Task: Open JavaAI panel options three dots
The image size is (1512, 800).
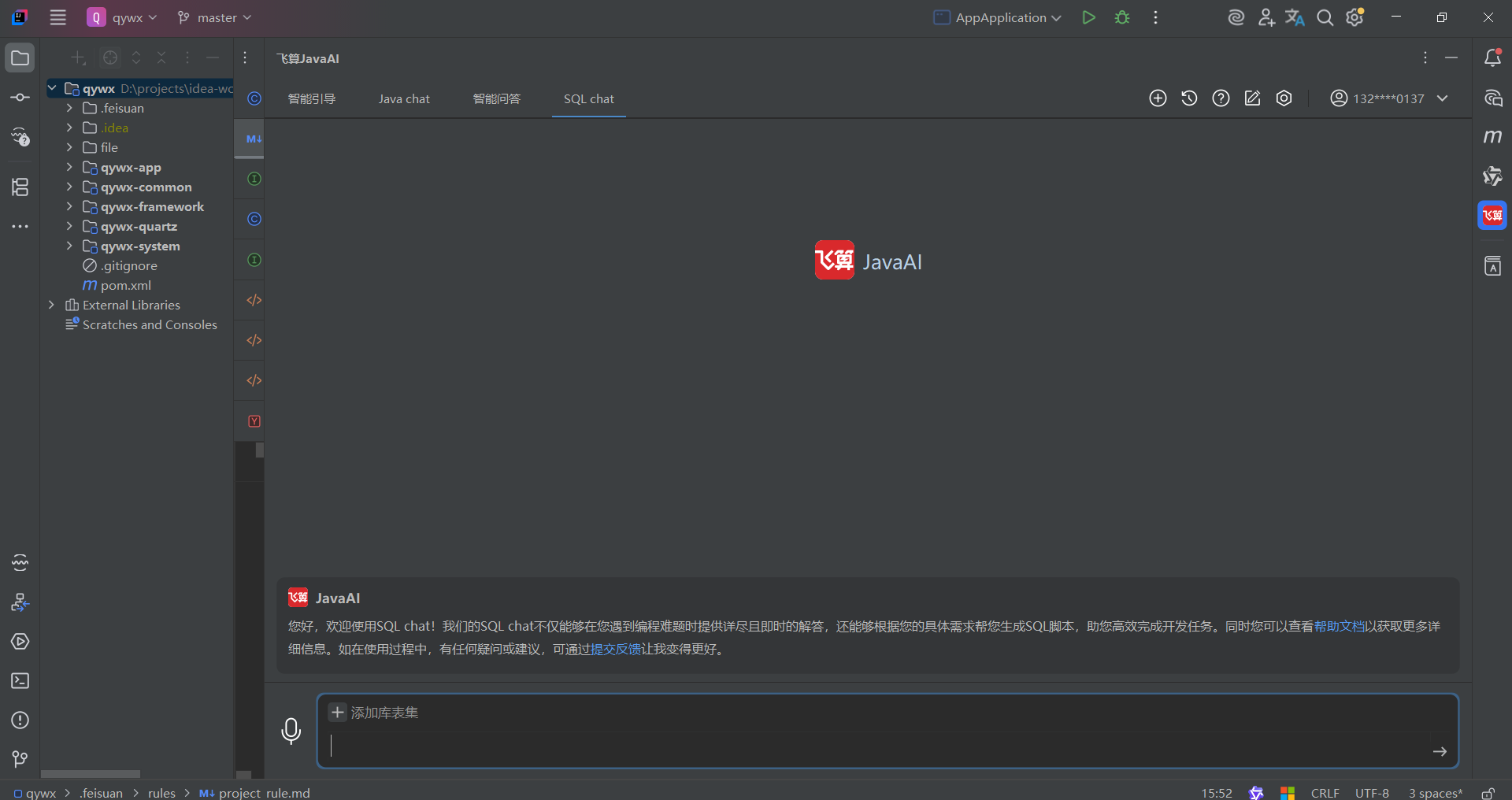Action: coord(1425,57)
